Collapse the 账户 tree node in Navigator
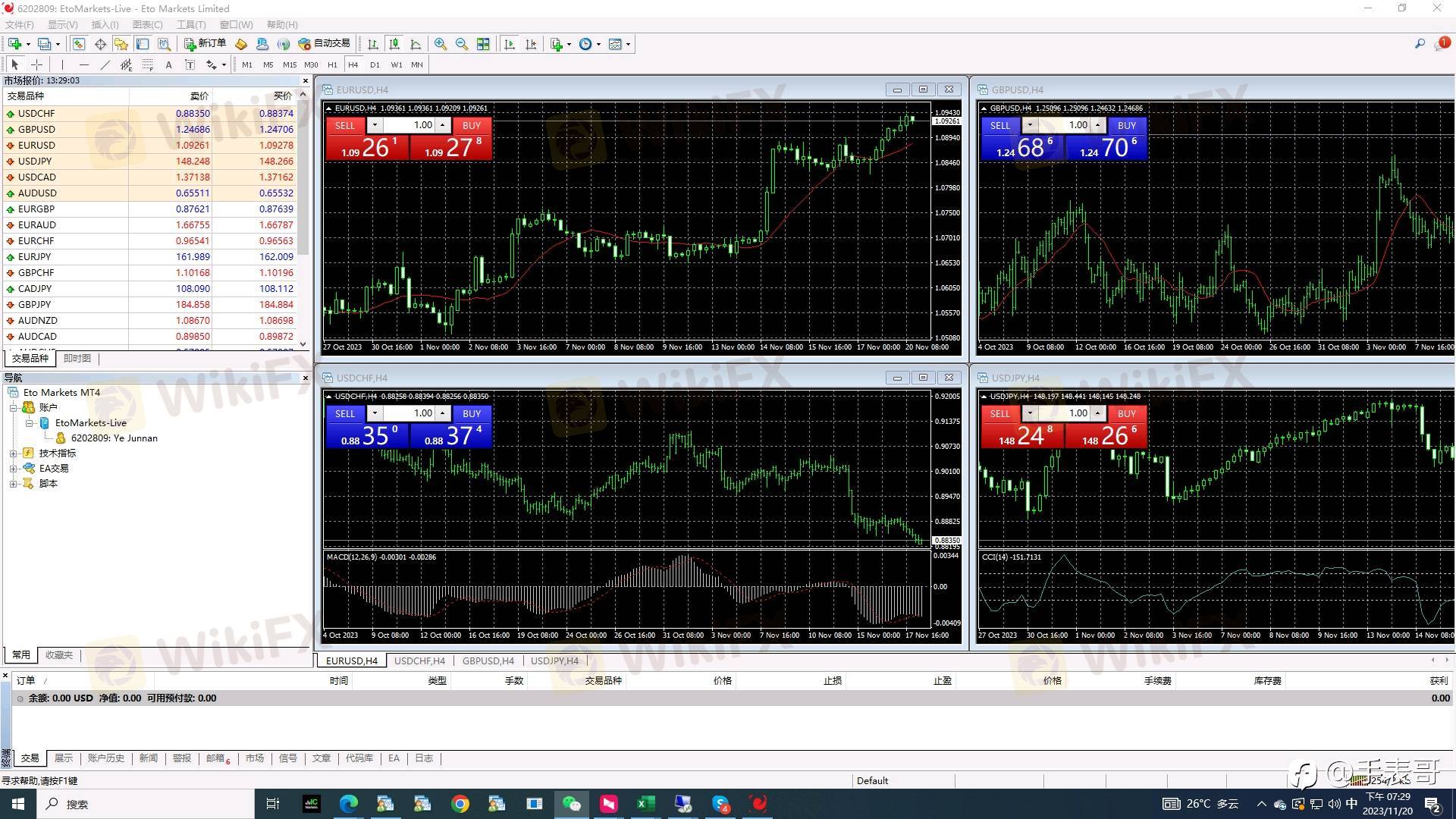 coord(13,407)
